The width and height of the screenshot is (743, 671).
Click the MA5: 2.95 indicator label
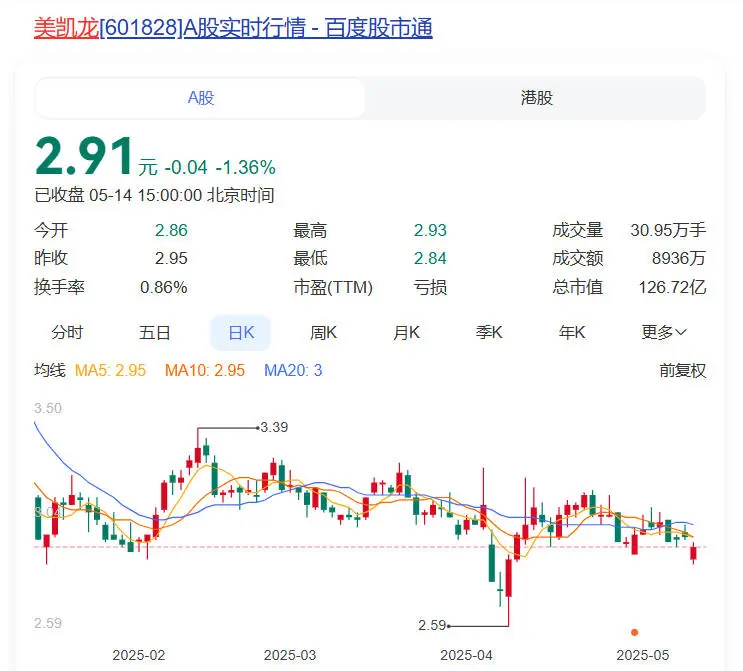tap(110, 370)
